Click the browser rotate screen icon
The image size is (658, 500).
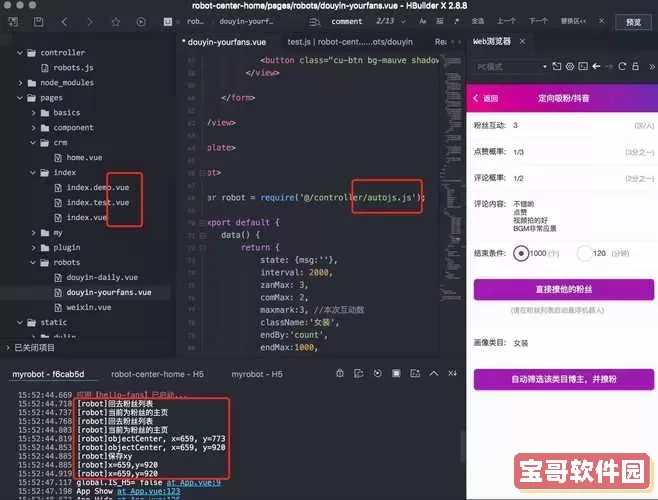556,66
